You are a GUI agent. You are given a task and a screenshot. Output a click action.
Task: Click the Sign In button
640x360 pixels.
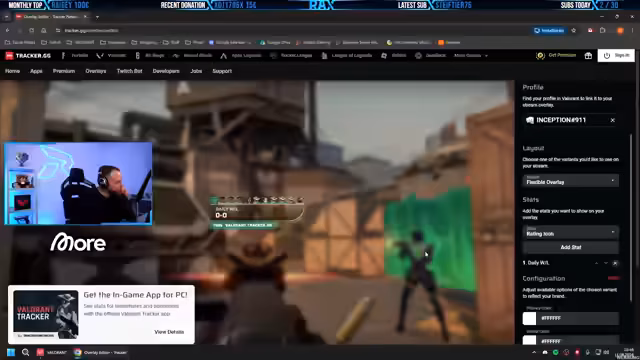pyautogui.click(x=616, y=56)
